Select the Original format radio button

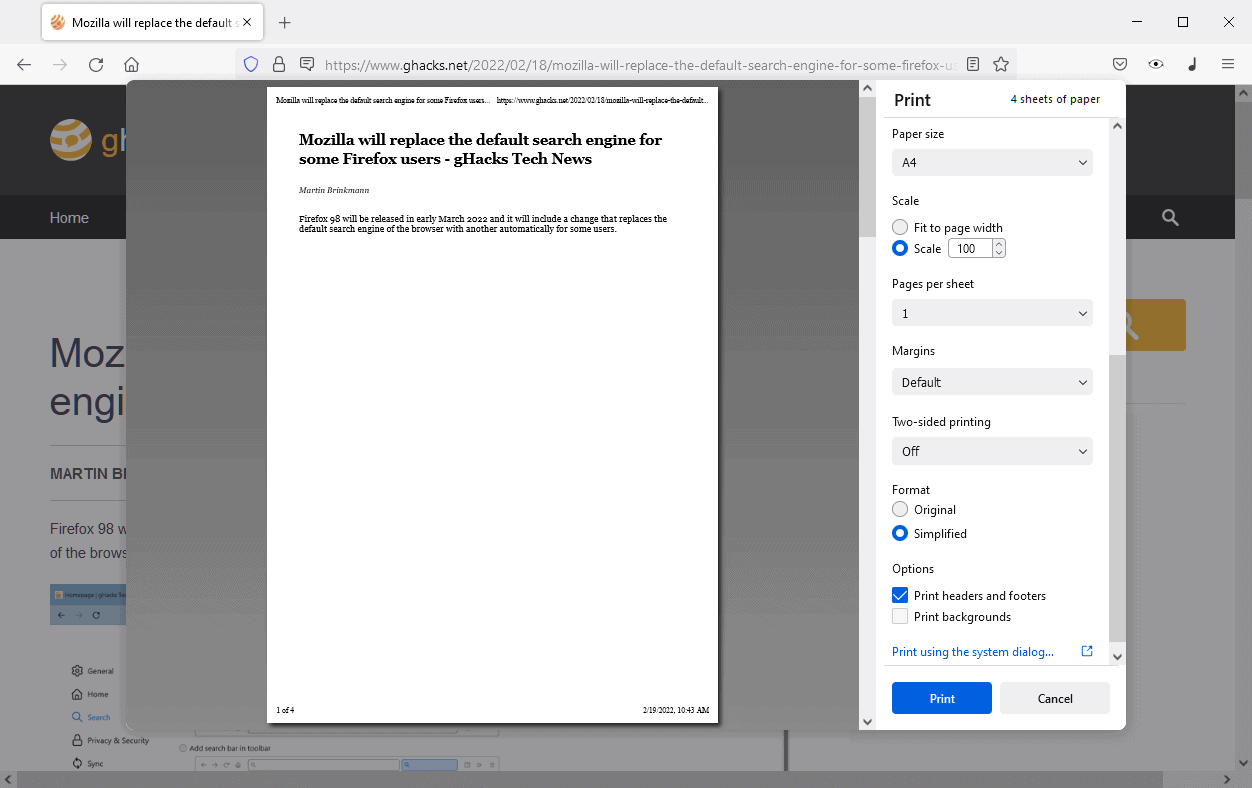click(900, 510)
